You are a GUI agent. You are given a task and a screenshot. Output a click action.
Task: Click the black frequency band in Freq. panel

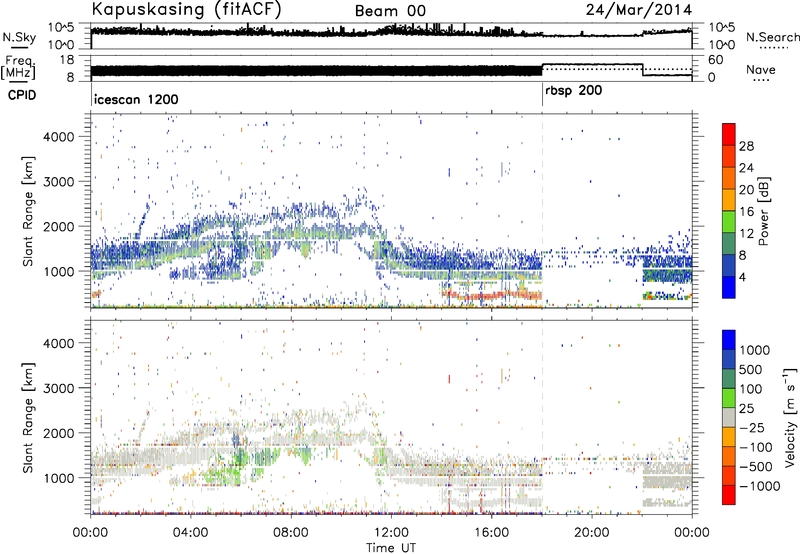point(316,70)
